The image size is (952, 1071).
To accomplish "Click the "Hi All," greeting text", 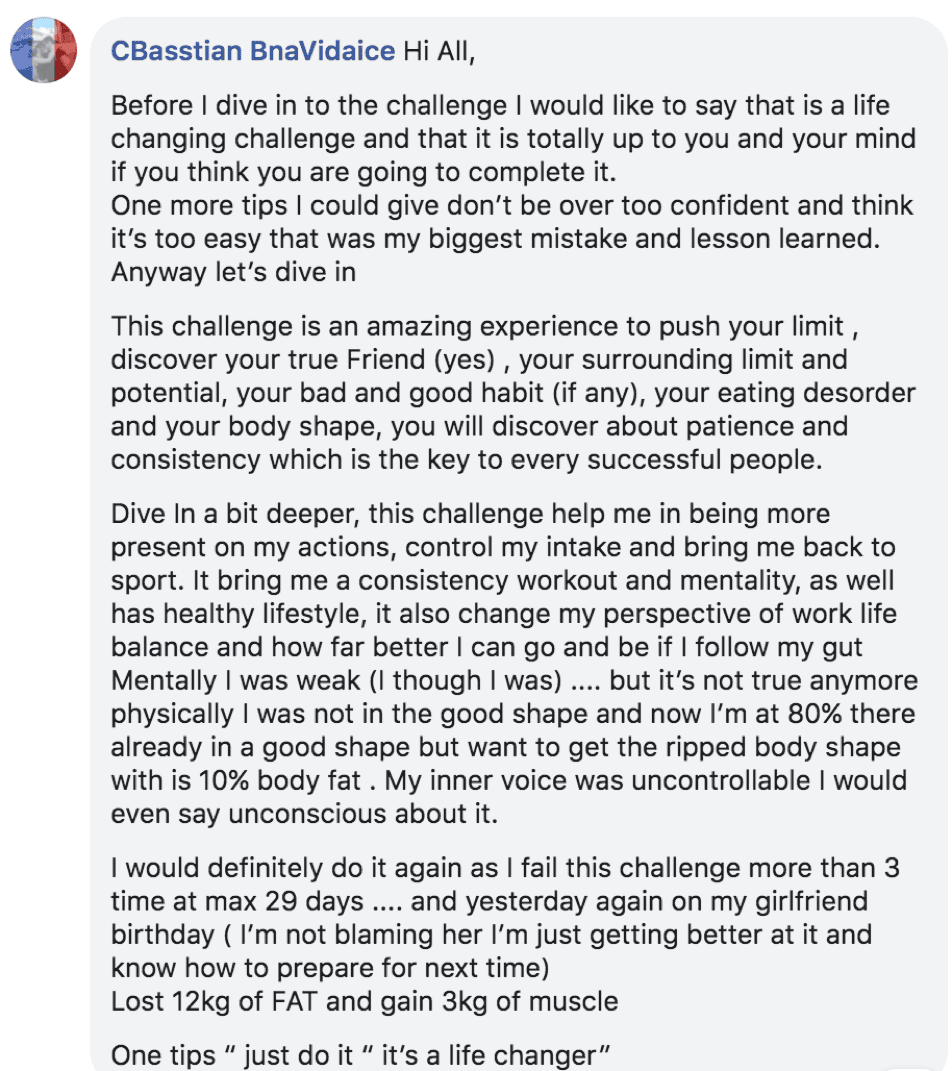I will point(439,51).
